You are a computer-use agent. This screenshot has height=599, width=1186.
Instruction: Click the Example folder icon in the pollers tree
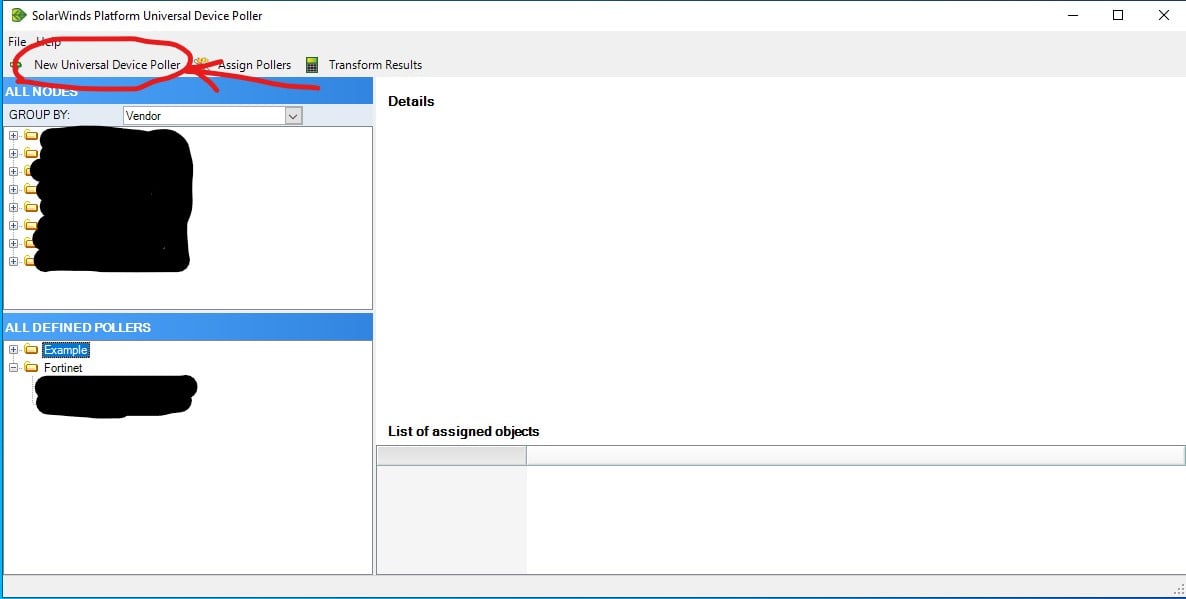pos(31,349)
